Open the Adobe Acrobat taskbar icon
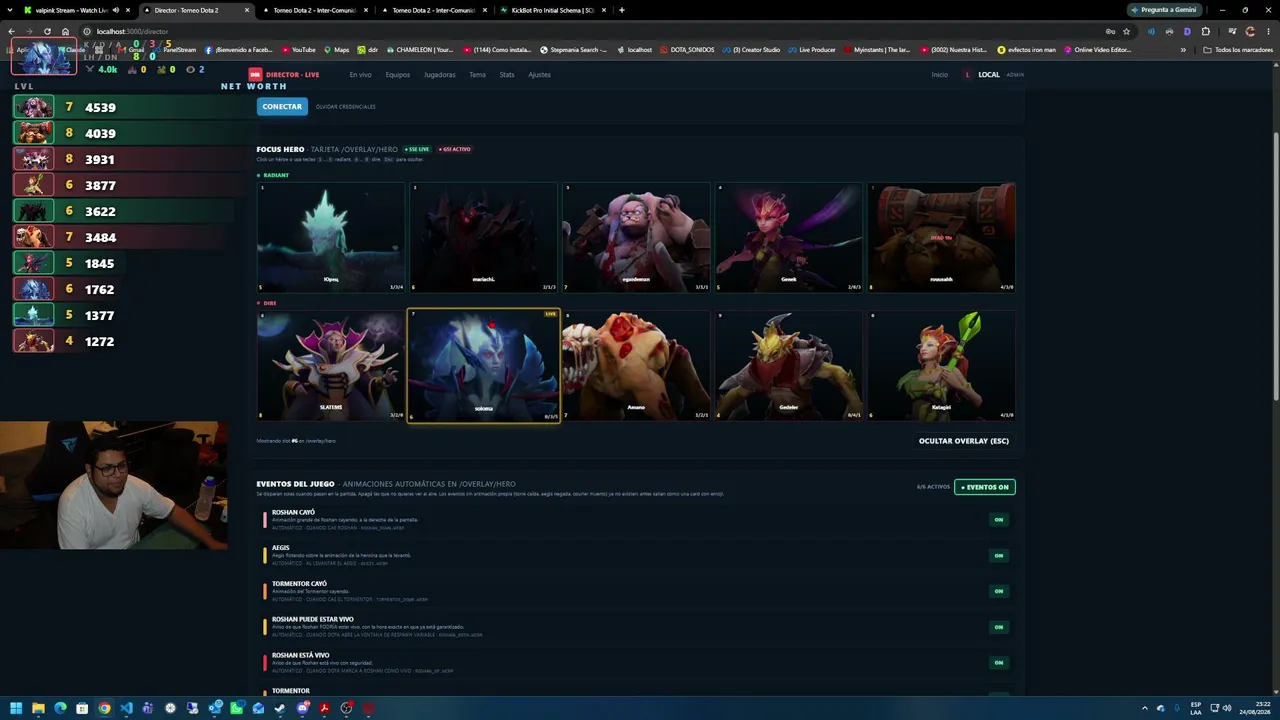 (x=324, y=708)
